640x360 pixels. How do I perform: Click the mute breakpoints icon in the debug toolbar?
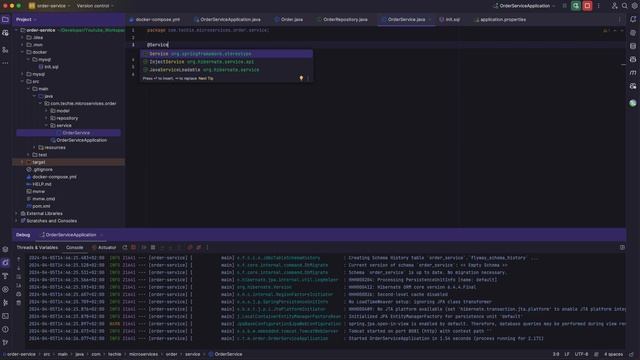(x=199, y=247)
